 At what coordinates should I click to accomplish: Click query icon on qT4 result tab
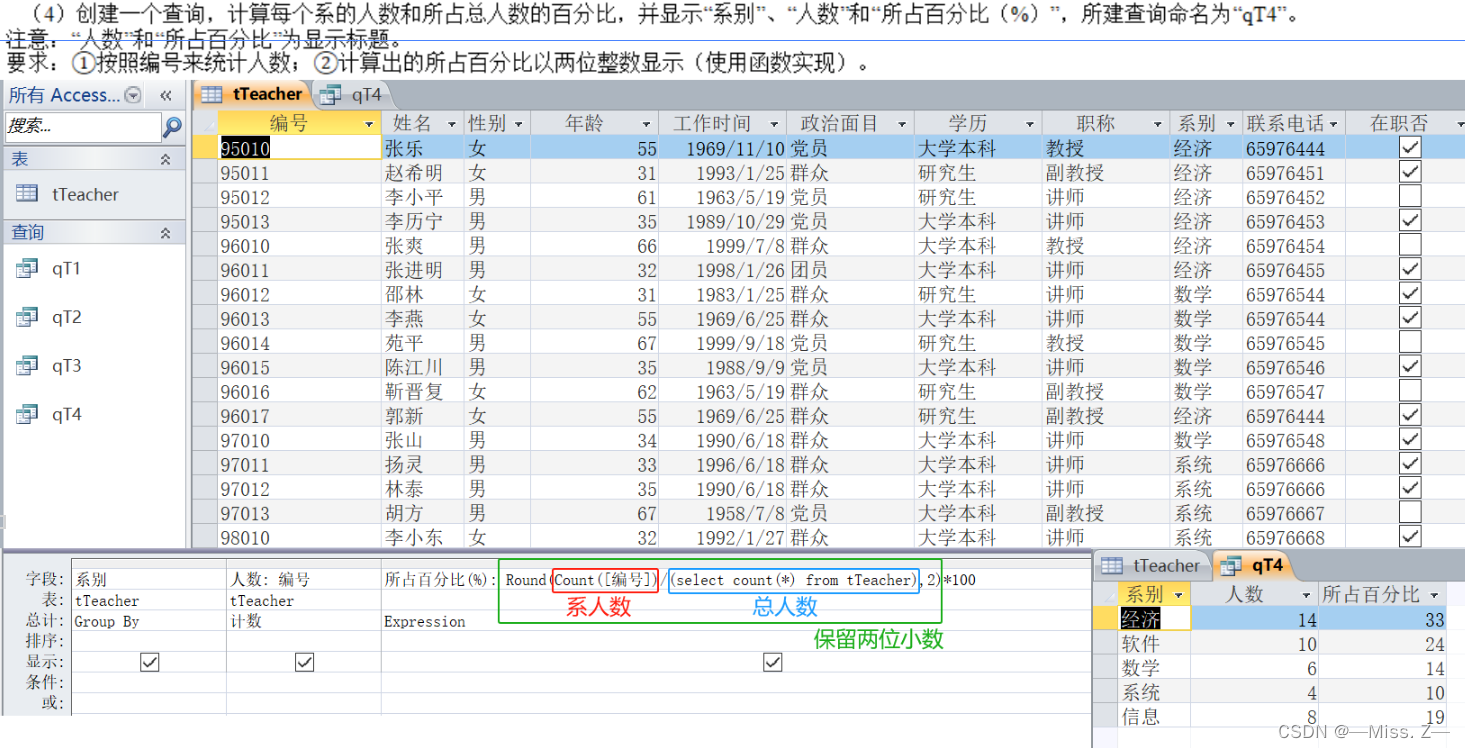click(x=1231, y=565)
